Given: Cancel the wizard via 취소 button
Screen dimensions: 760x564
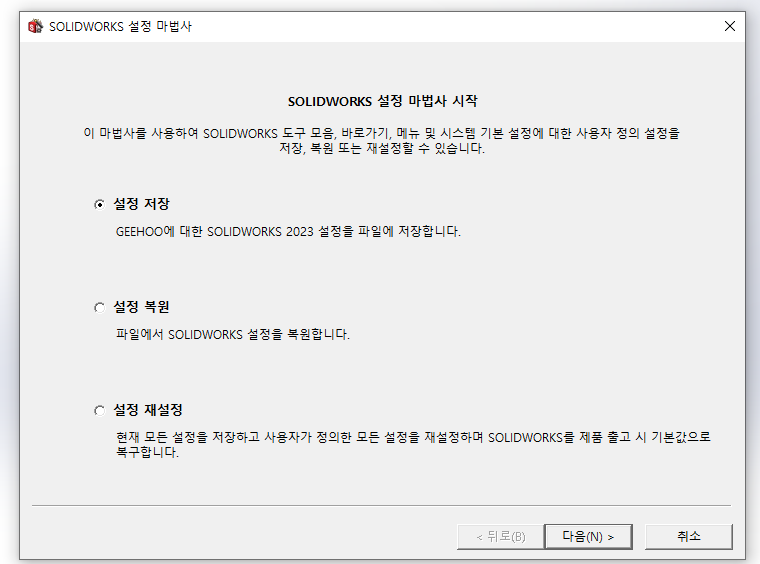Looking at the screenshot, I should coord(688,536).
